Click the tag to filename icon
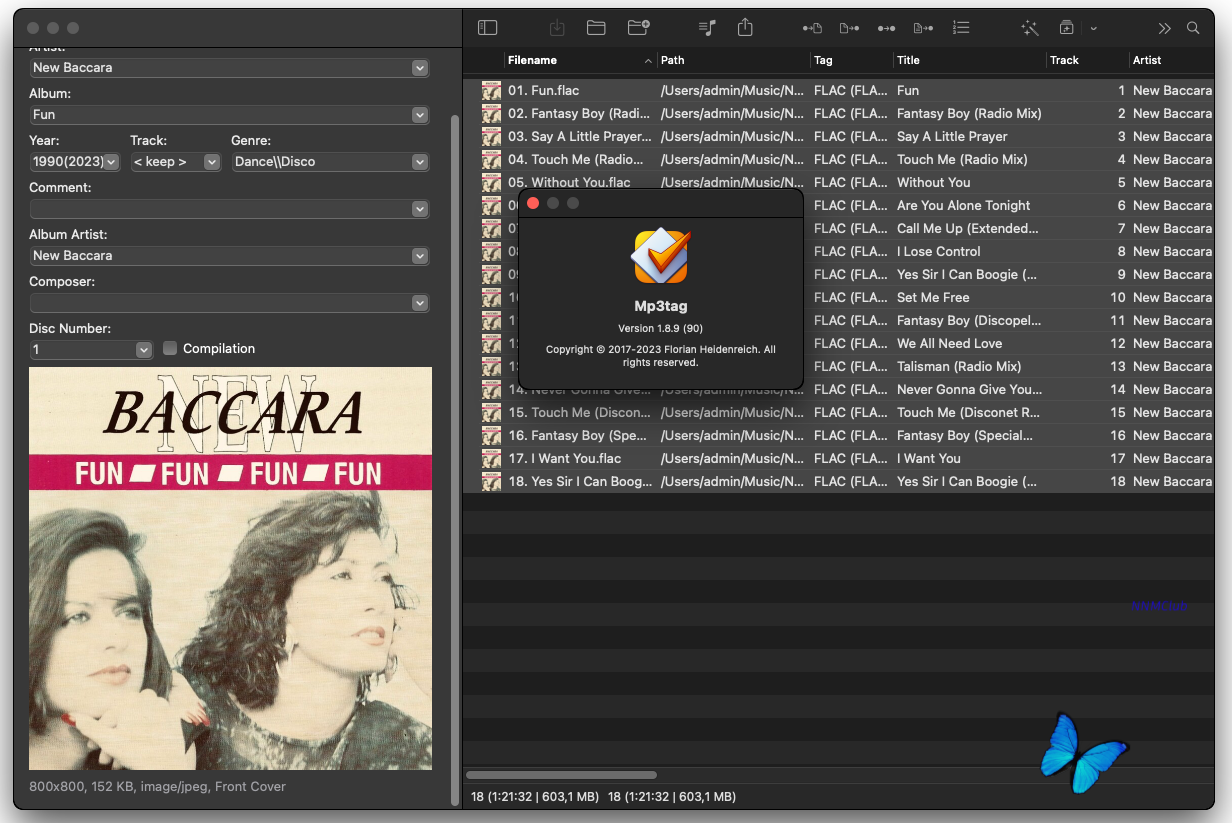This screenshot has width=1232, height=823. coord(812,28)
